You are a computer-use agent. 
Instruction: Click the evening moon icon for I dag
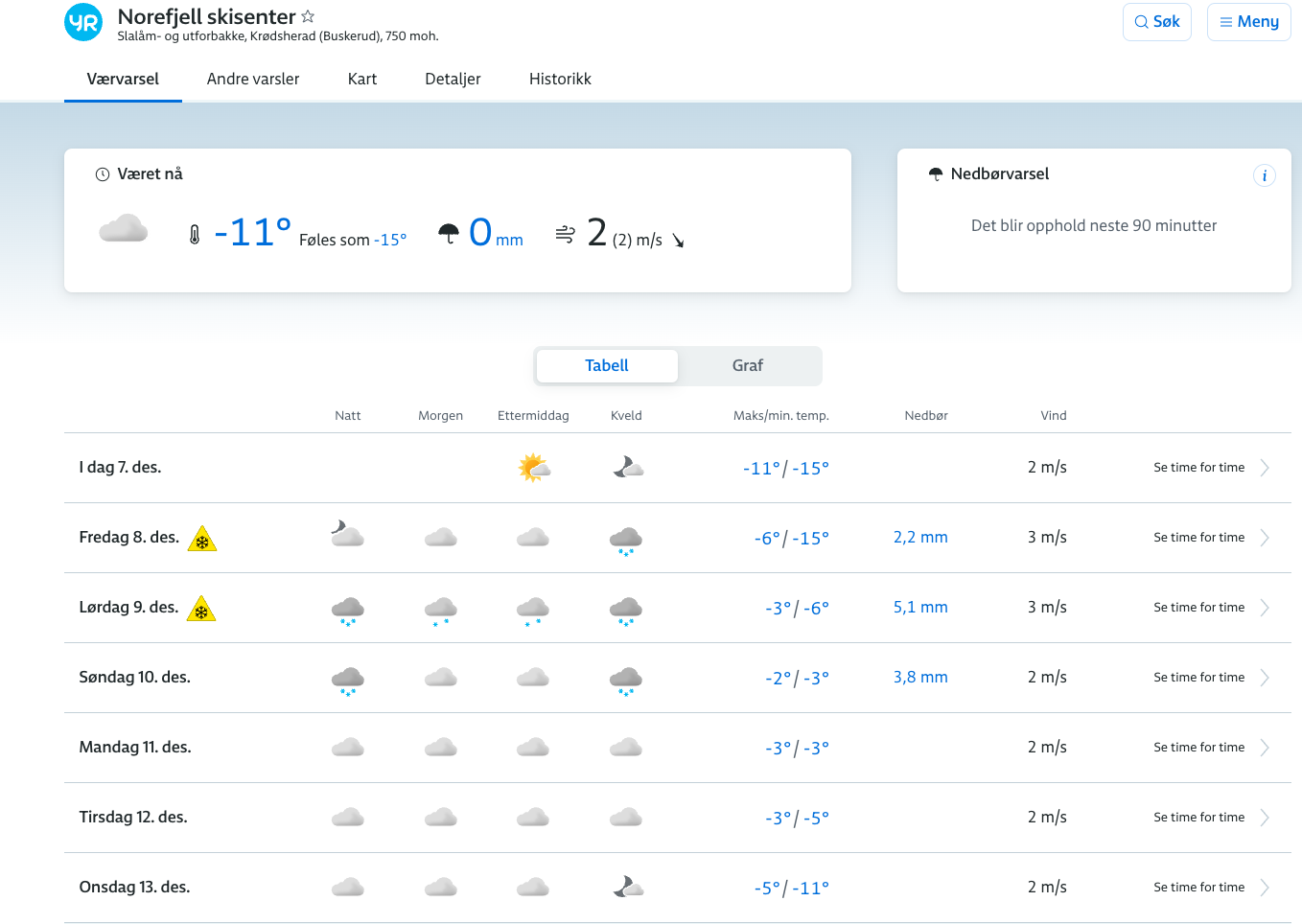(628, 467)
